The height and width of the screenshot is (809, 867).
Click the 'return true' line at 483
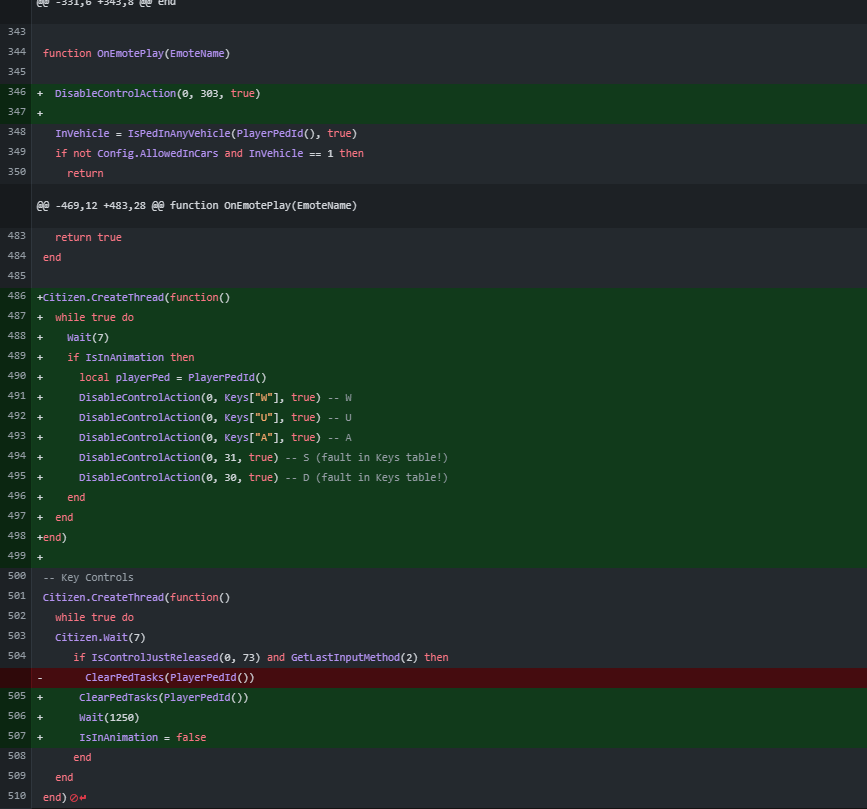[x=88, y=237]
